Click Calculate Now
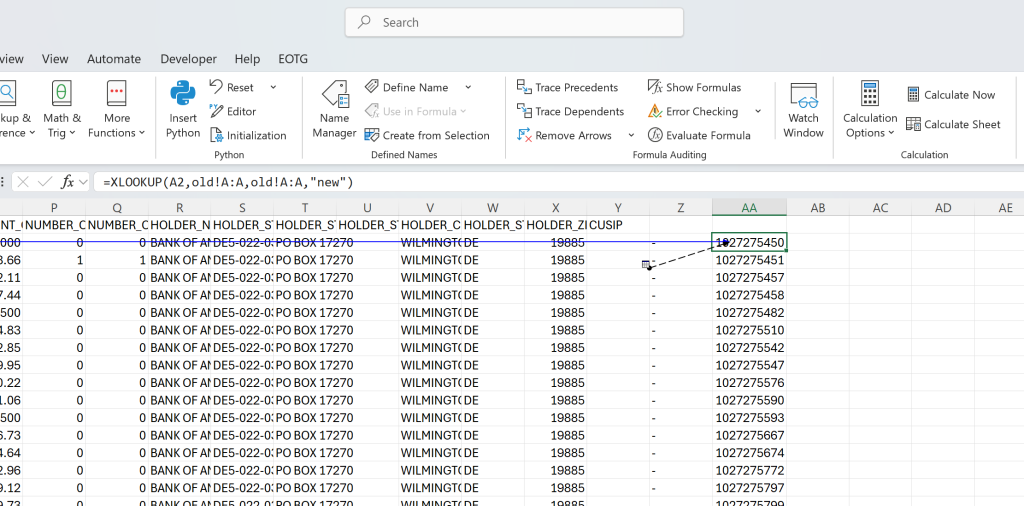 click(951, 95)
